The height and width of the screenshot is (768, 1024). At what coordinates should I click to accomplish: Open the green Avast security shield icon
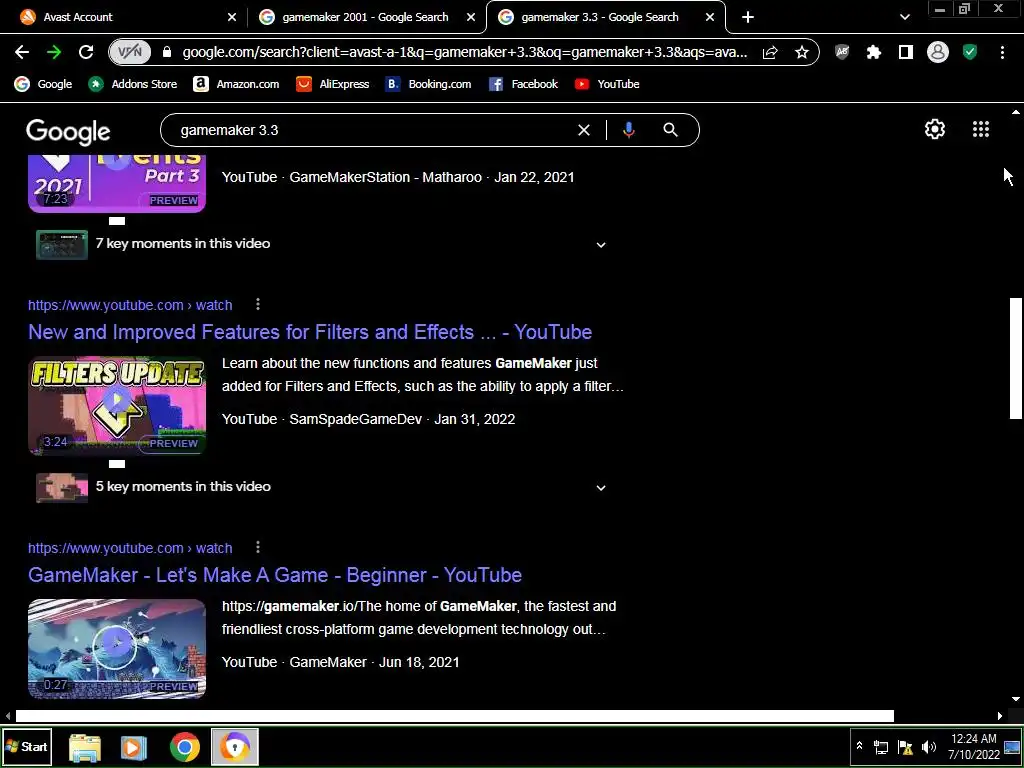coord(970,52)
